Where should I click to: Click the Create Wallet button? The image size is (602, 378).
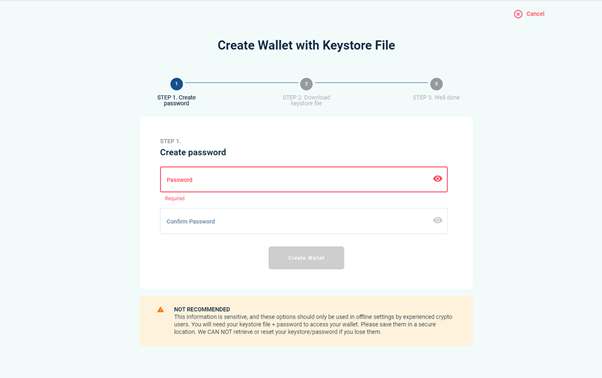pyautogui.click(x=306, y=258)
